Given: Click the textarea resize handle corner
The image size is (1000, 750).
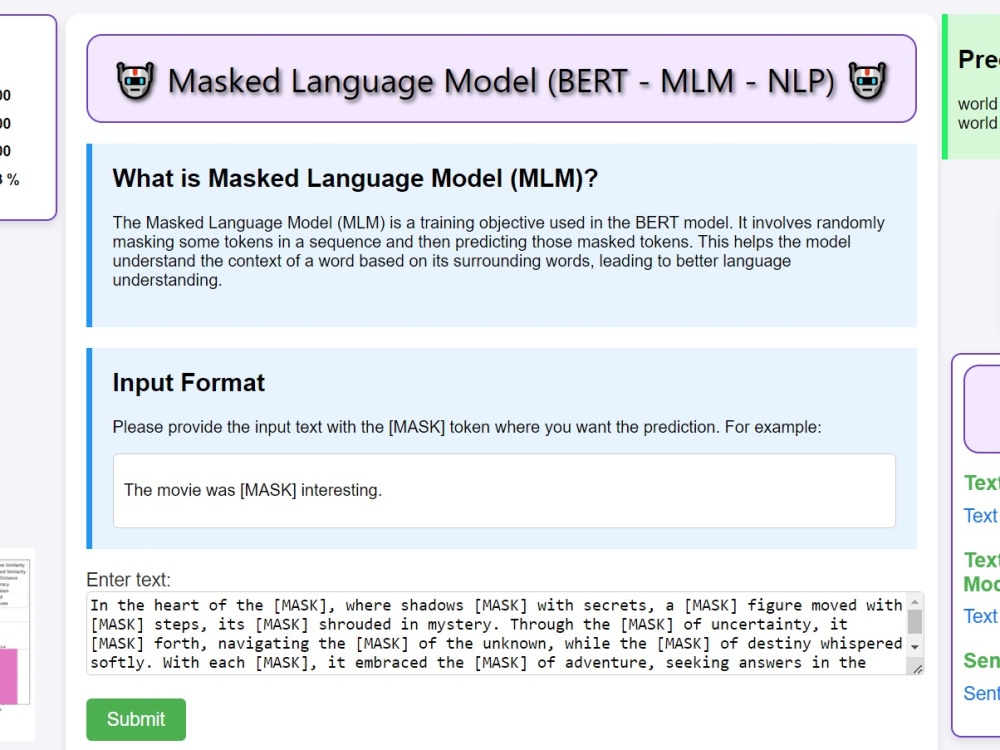Looking at the screenshot, I should pos(917,668).
